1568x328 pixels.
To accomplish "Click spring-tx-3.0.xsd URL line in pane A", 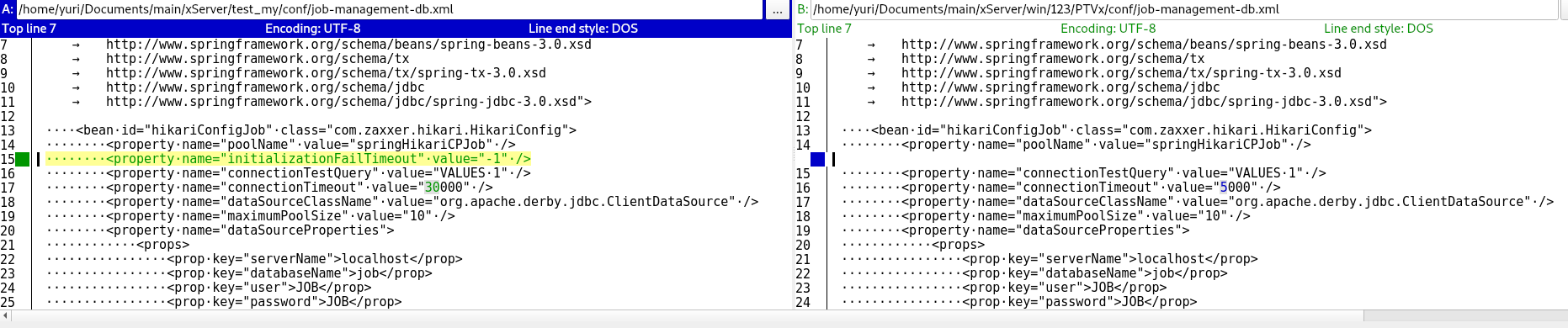I will pos(326,73).
